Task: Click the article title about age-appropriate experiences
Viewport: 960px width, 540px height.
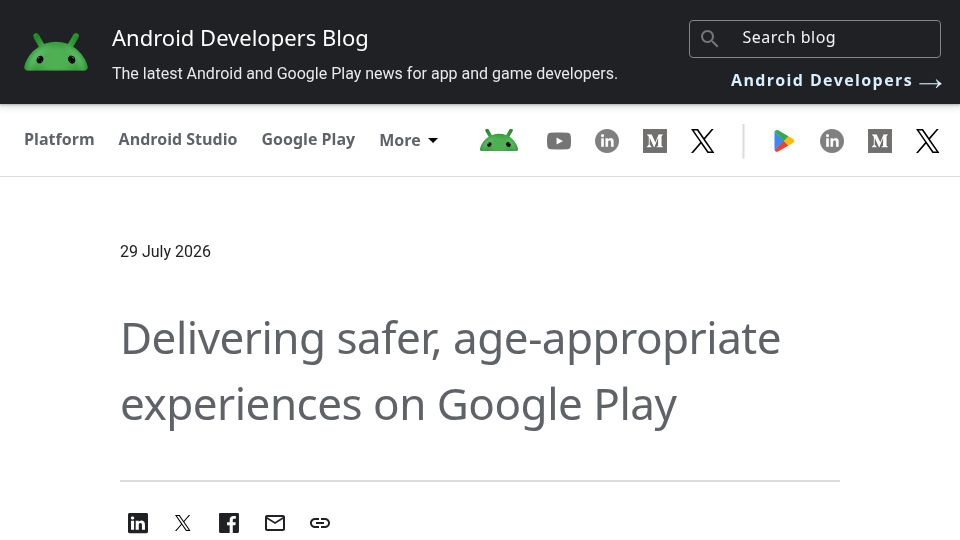Action: tap(451, 372)
